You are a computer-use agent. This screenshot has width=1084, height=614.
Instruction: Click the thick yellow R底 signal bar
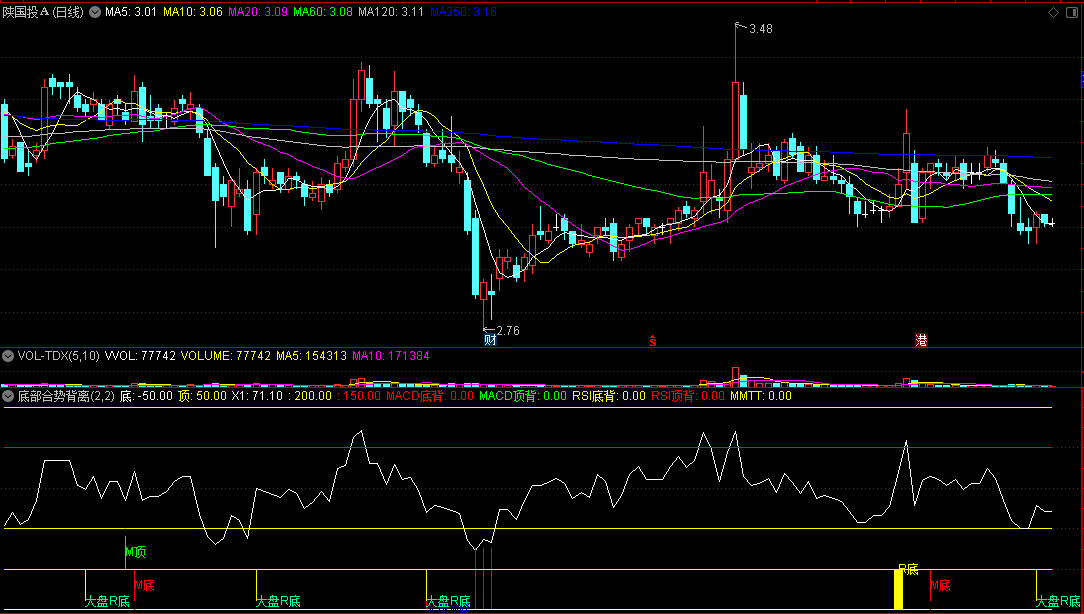click(899, 590)
